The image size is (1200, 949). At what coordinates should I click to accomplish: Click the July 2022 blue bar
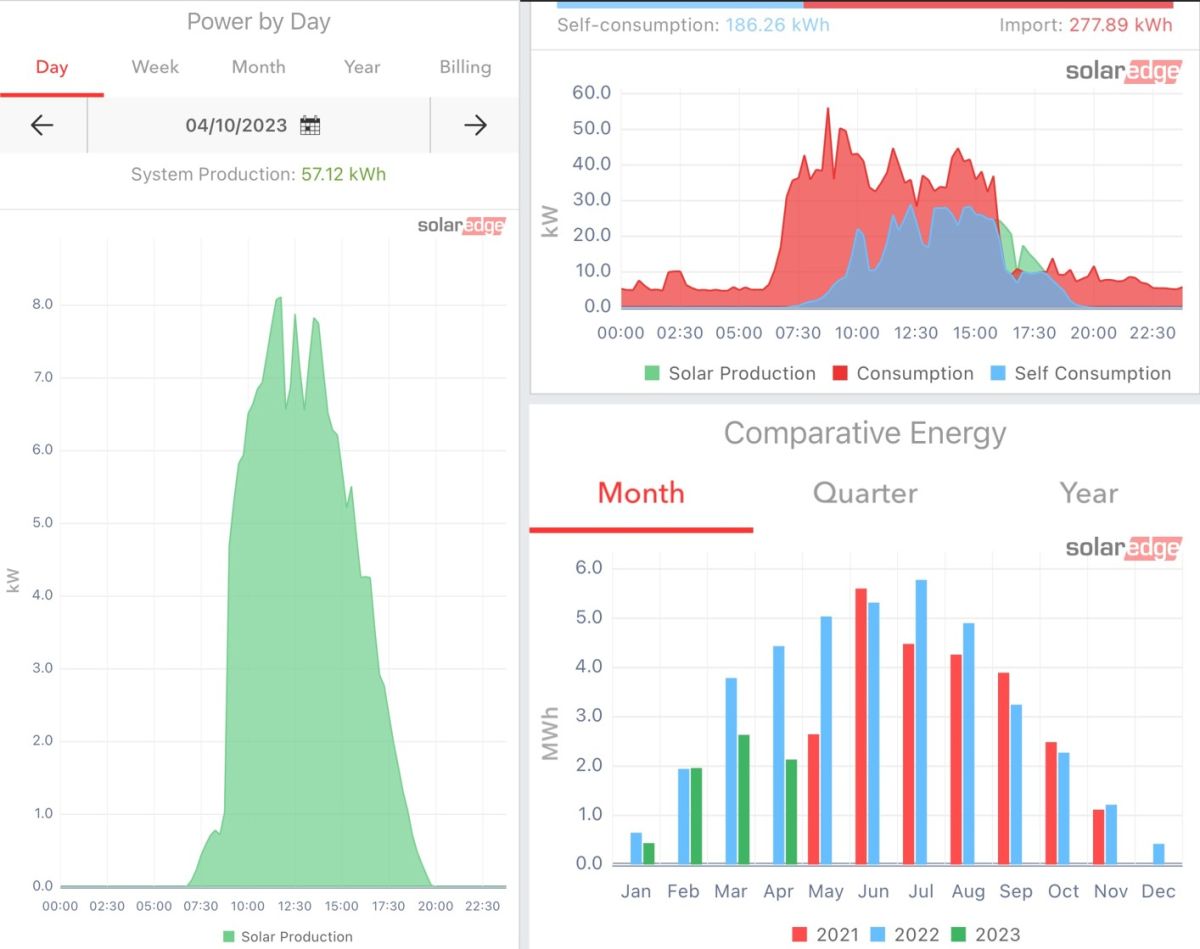coord(921,722)
